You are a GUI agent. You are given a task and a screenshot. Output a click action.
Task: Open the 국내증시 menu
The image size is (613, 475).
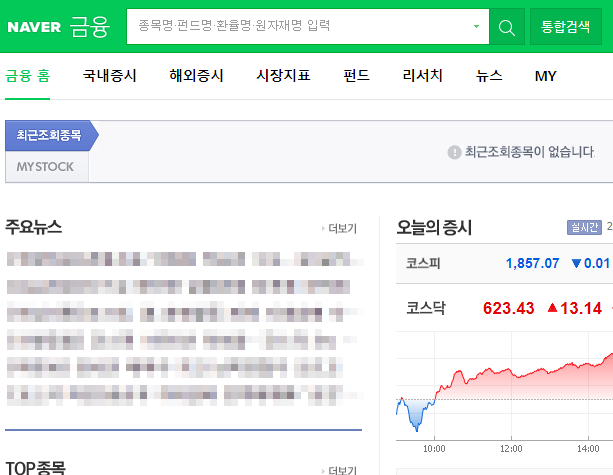[x=109, y=76]
